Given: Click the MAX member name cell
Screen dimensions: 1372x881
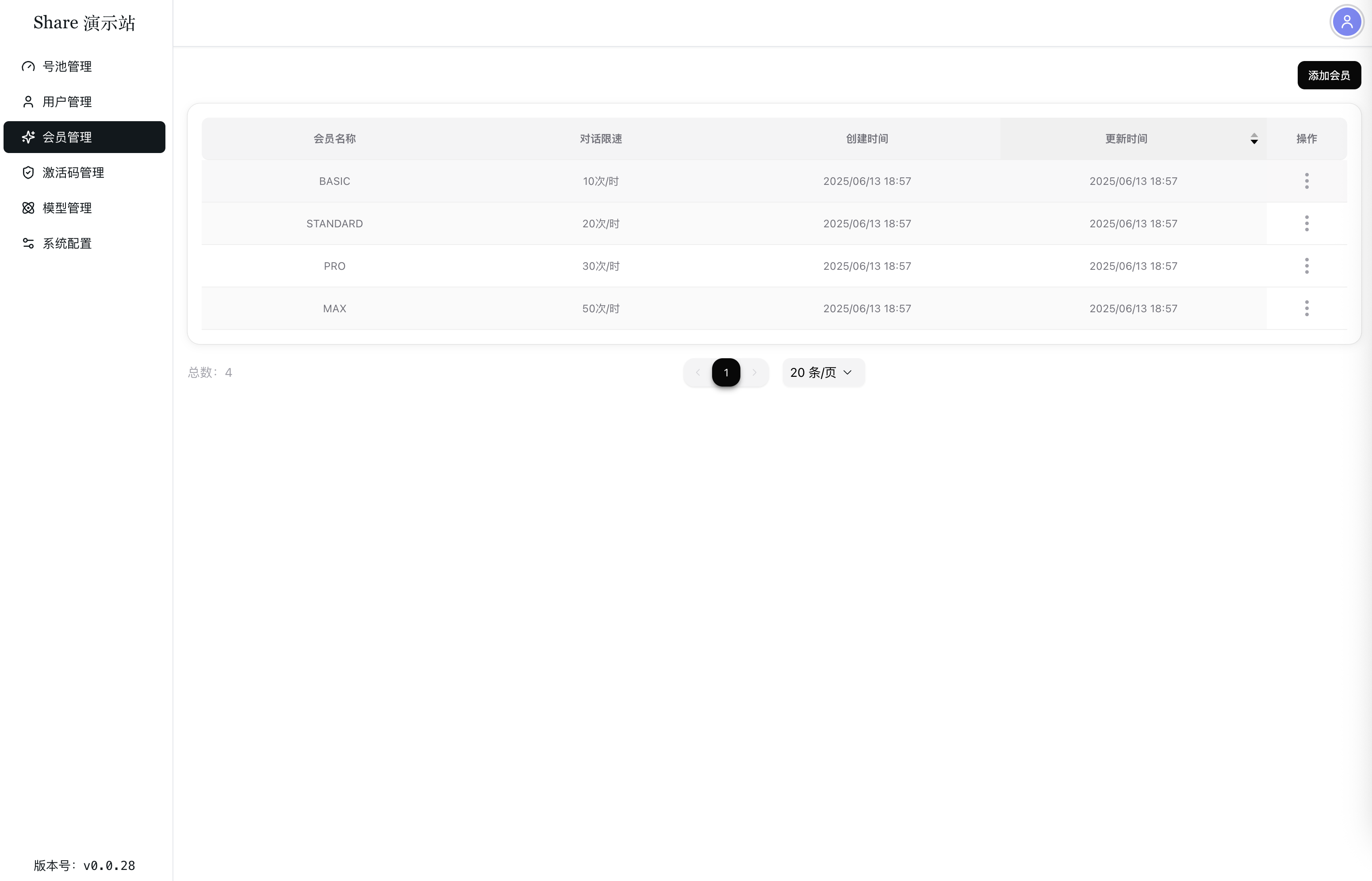Looking at the screenshot, I should point(335,308).
